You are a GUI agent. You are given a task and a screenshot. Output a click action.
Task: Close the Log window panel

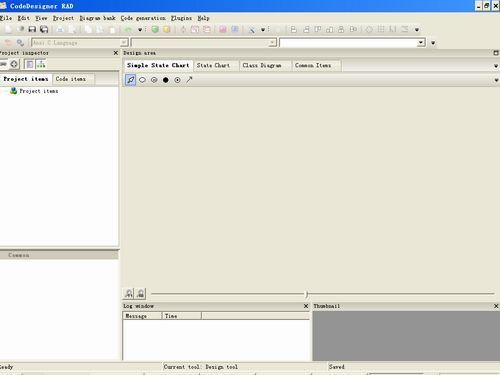[x=306, y=306]
